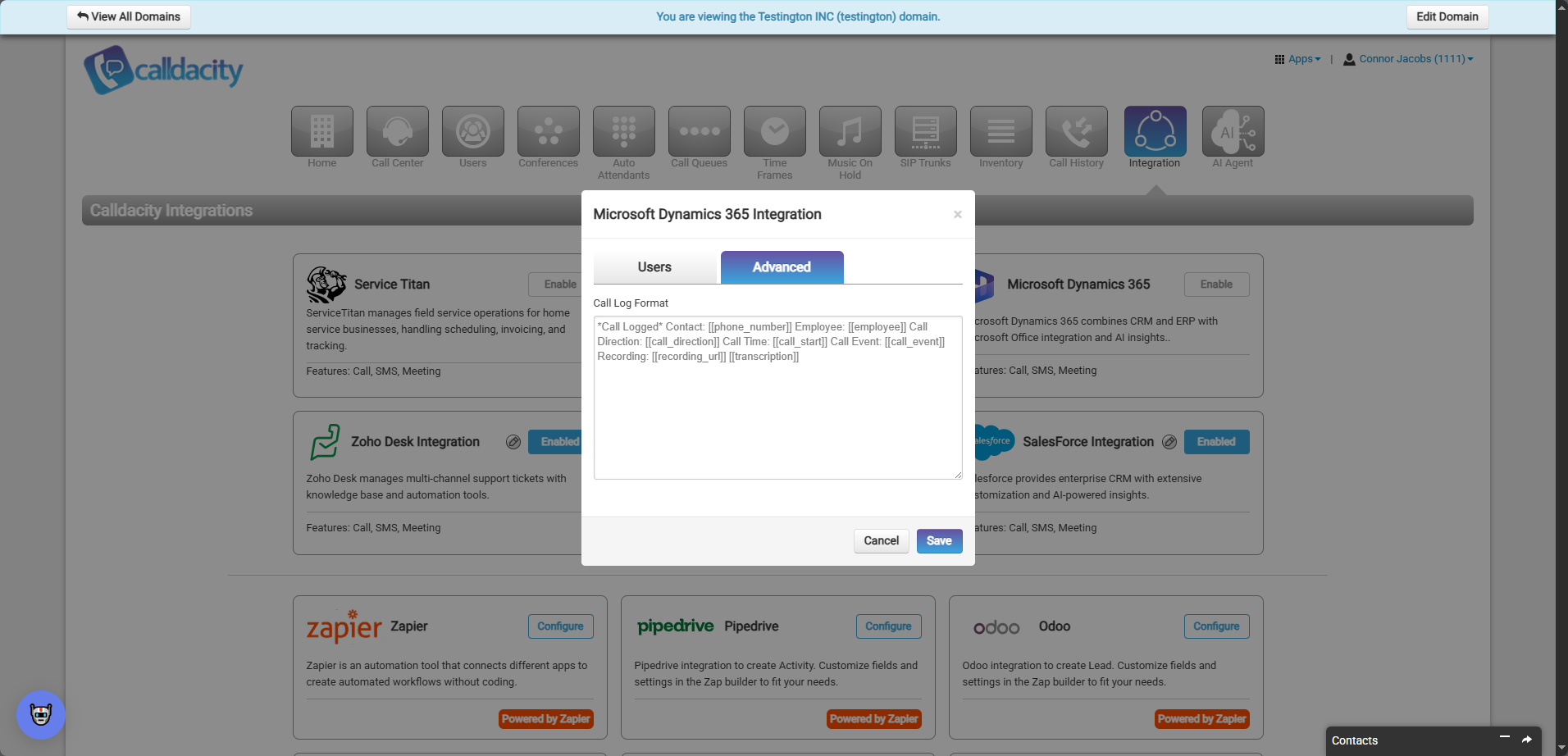
Task: Click edit icon beside SalesForce Integration
Action: click(1169, 442)
